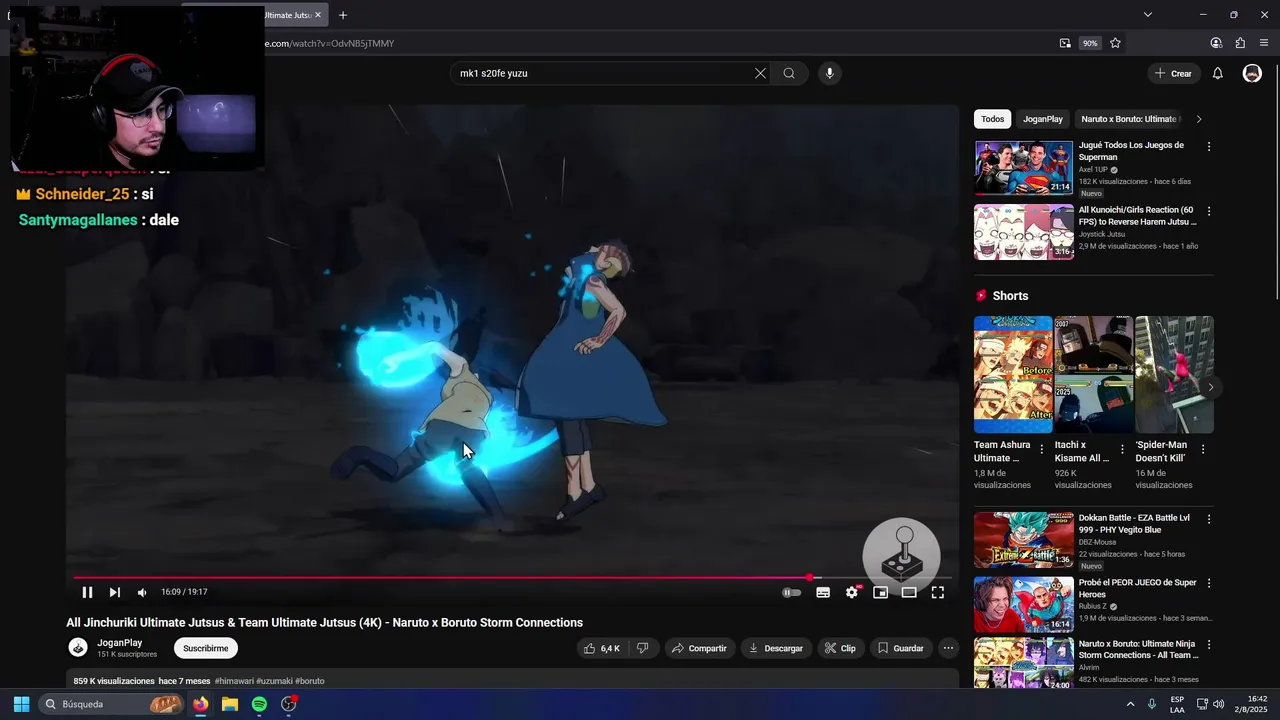Open Windows Start menu
This screenshot has height=720, width=1280.
pyautogui.click(x=21, y=704)
